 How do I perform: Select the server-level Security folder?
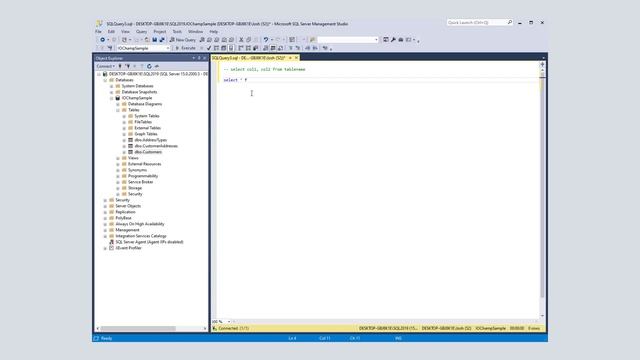[122, 200]
